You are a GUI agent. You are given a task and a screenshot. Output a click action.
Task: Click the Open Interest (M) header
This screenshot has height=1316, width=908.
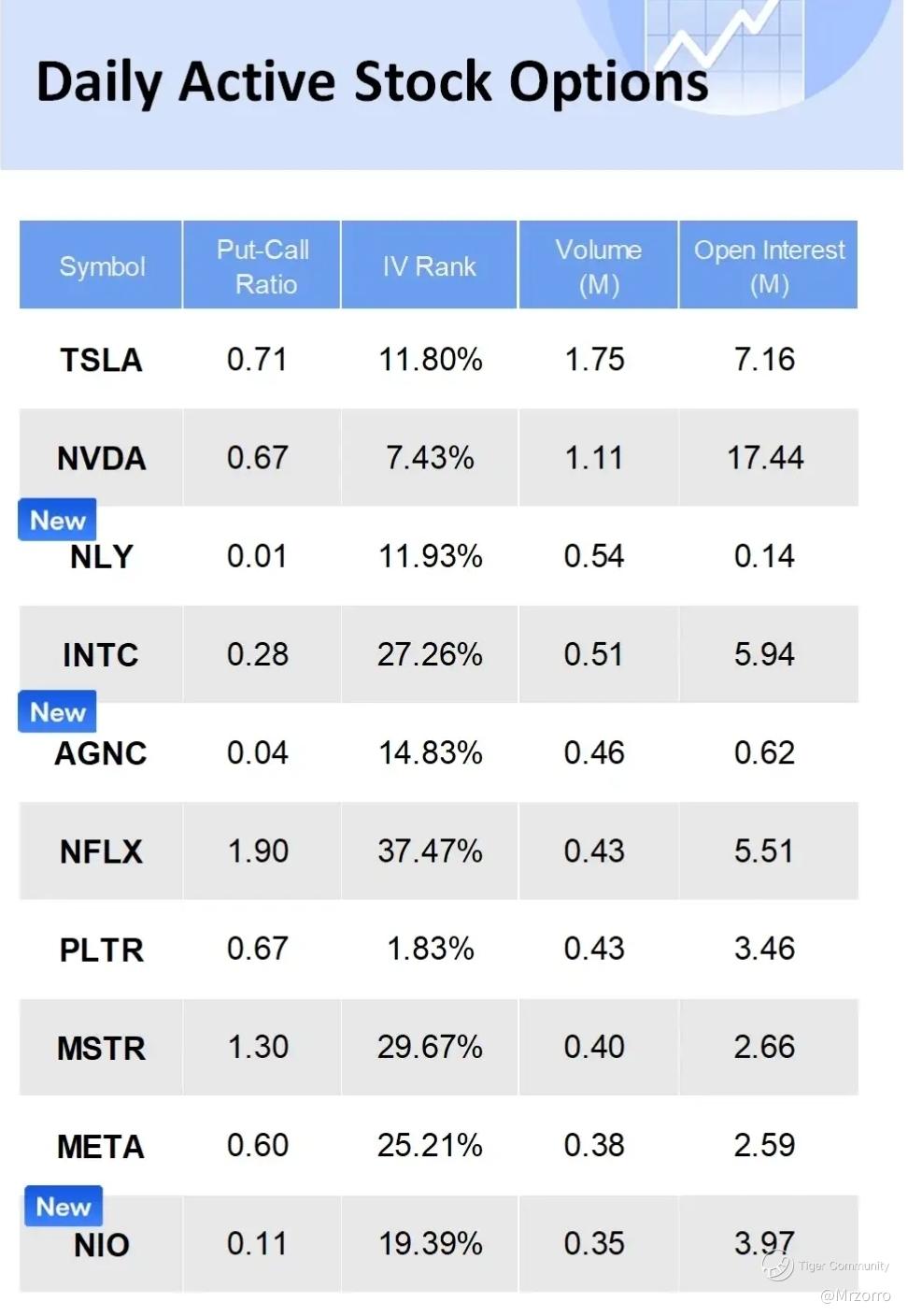click(x=769, y=266)
